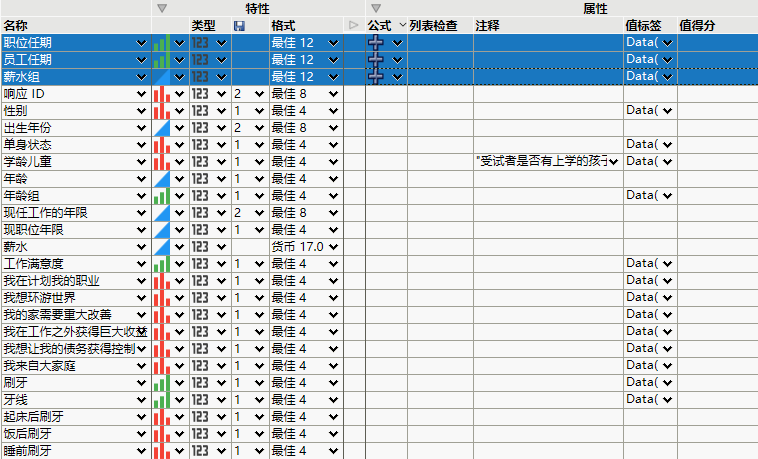This screenshot has width=758, height=459.
Task: Click the ordinal modeling type icon for 职位任期
Action: tap(162, 43)
